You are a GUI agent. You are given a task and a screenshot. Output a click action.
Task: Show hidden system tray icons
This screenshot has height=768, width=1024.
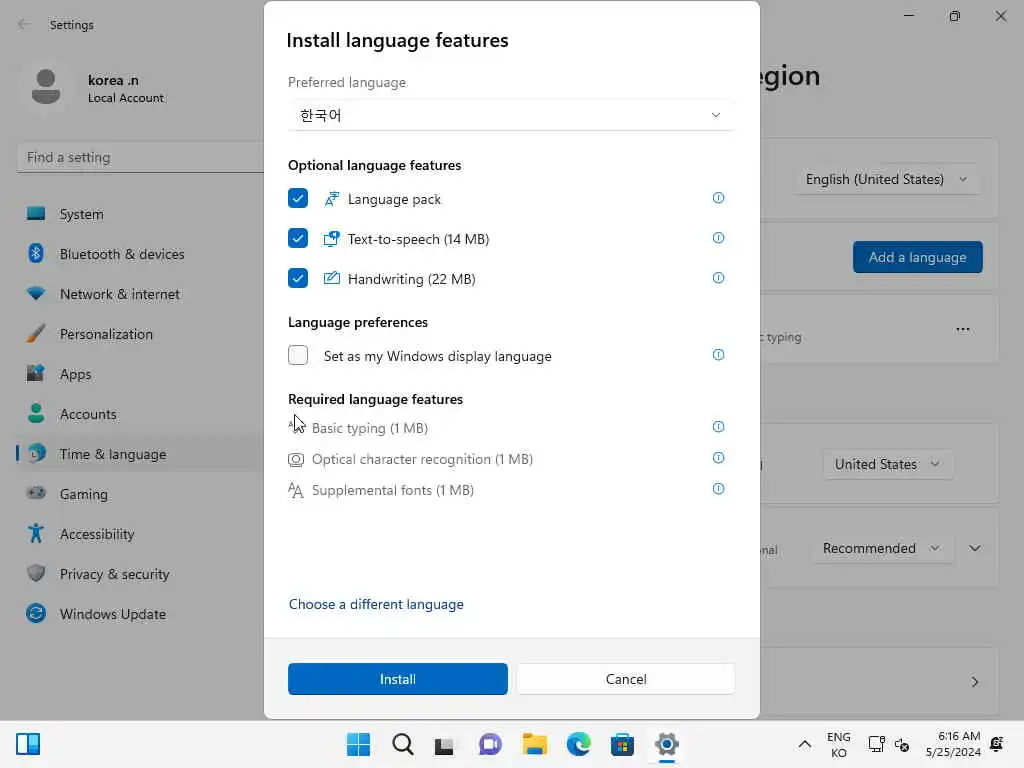tap(805, 744)
